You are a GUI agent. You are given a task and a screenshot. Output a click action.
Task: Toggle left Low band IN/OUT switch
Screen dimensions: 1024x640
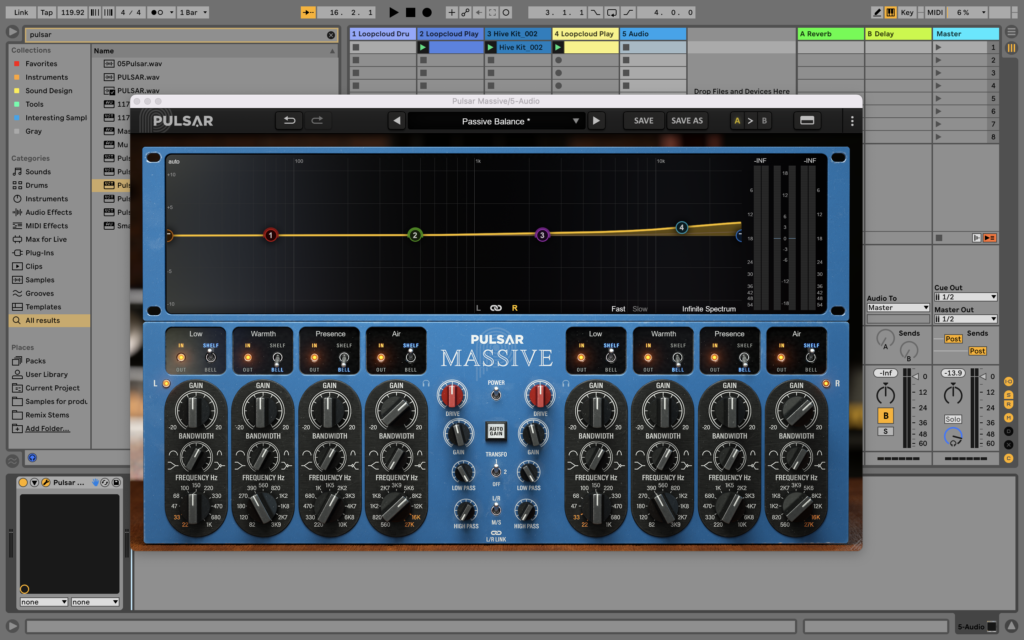tap(181, 357)
